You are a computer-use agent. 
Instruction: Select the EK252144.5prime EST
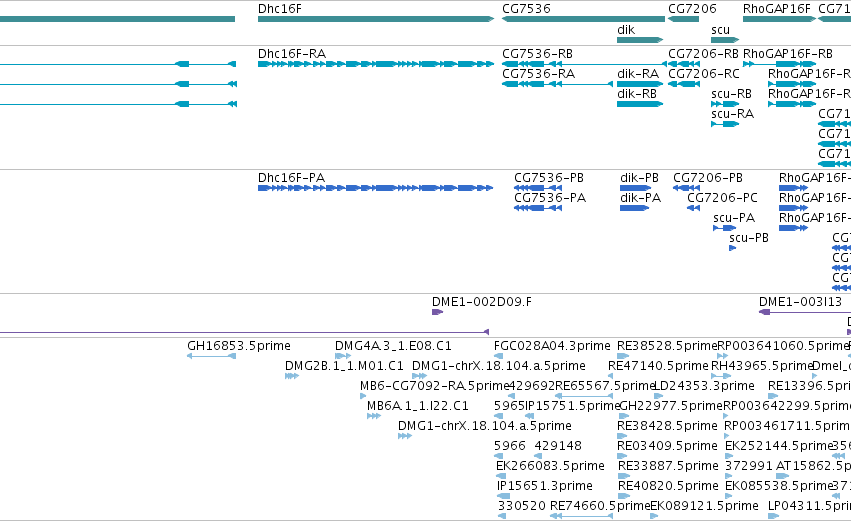[729, 456]
